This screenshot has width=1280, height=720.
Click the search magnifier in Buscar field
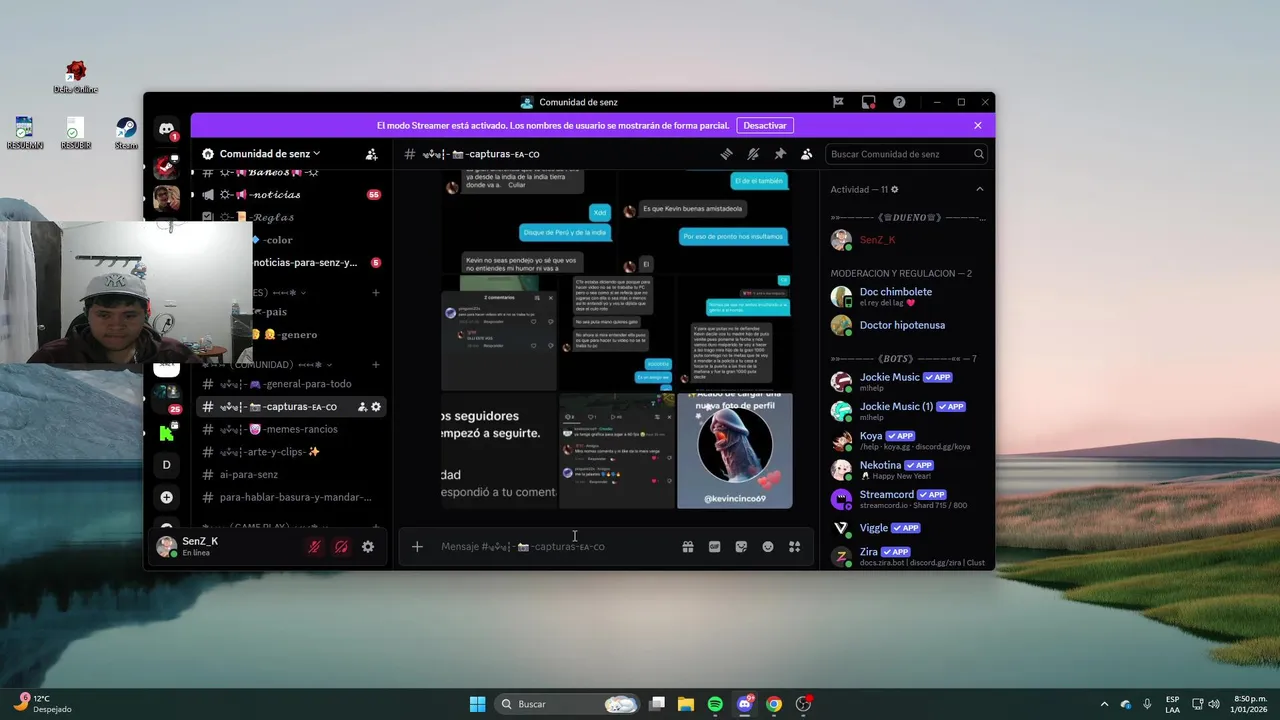[x=979, y=154]
